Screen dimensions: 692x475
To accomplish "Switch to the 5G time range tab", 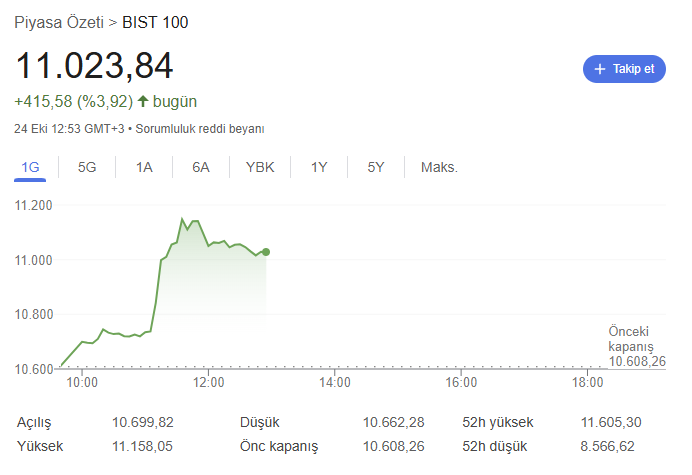I will click(87, 167).
